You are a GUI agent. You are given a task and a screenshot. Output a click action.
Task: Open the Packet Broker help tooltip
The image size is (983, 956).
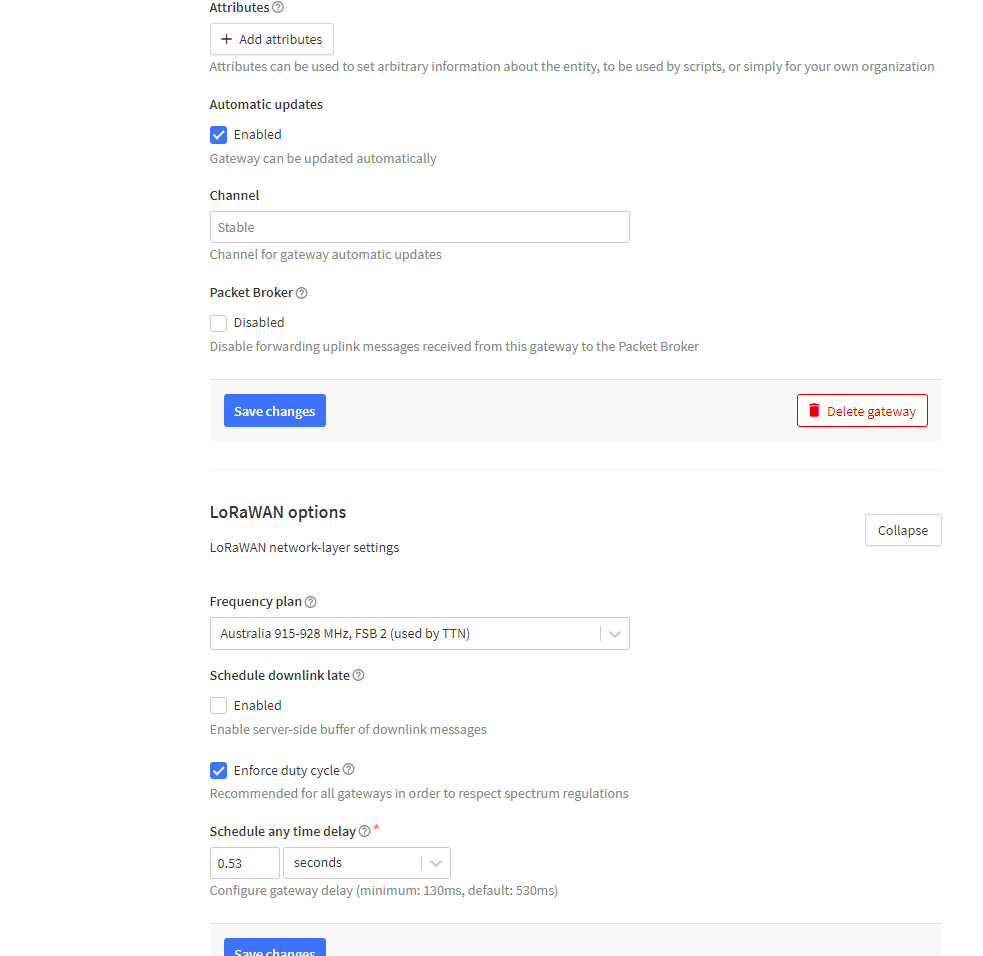pyautogui.click(x=302, y=292)
